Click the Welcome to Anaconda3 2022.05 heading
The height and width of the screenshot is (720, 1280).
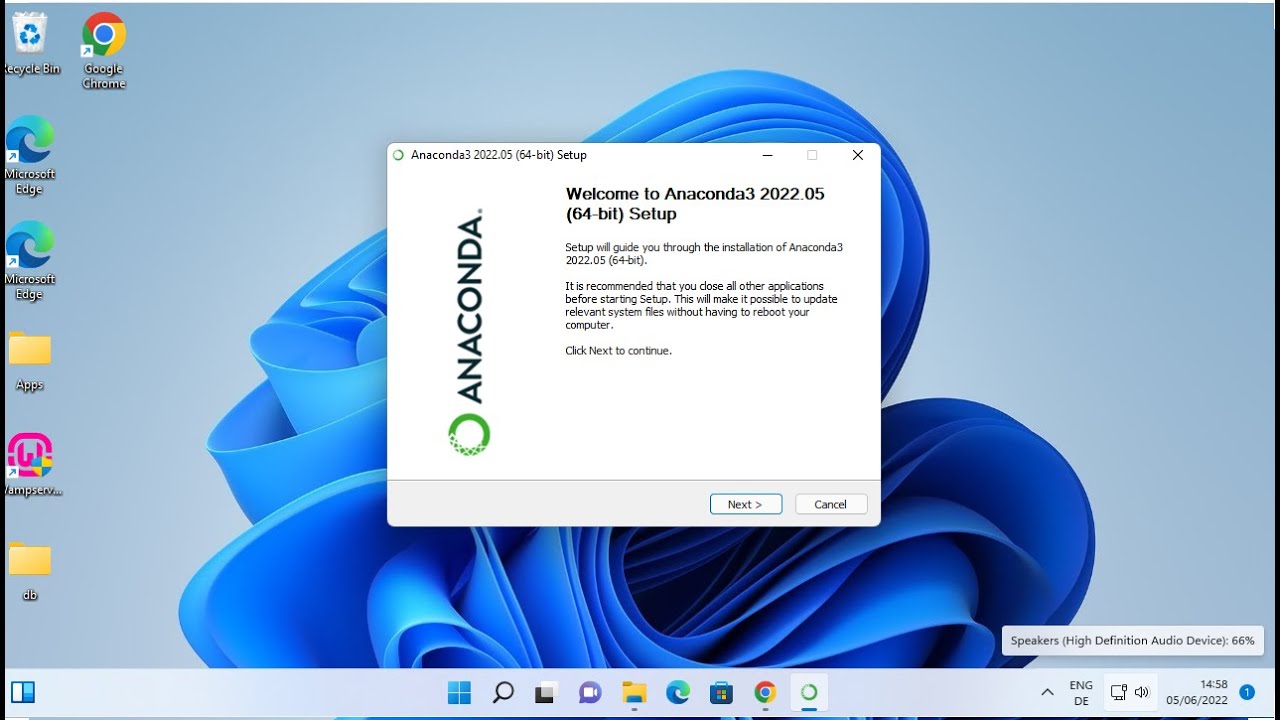695,204
